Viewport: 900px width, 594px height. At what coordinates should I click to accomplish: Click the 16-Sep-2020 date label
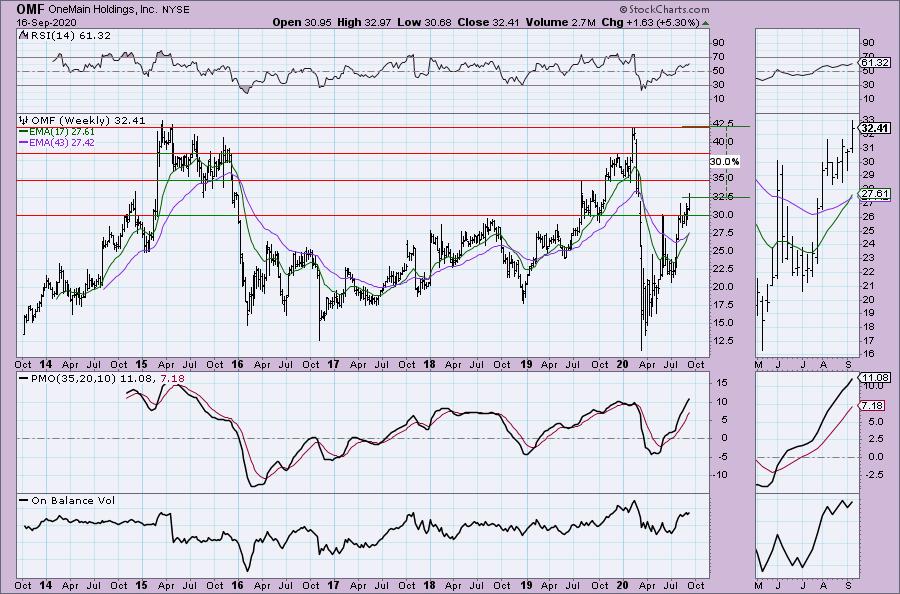(46, 22)
